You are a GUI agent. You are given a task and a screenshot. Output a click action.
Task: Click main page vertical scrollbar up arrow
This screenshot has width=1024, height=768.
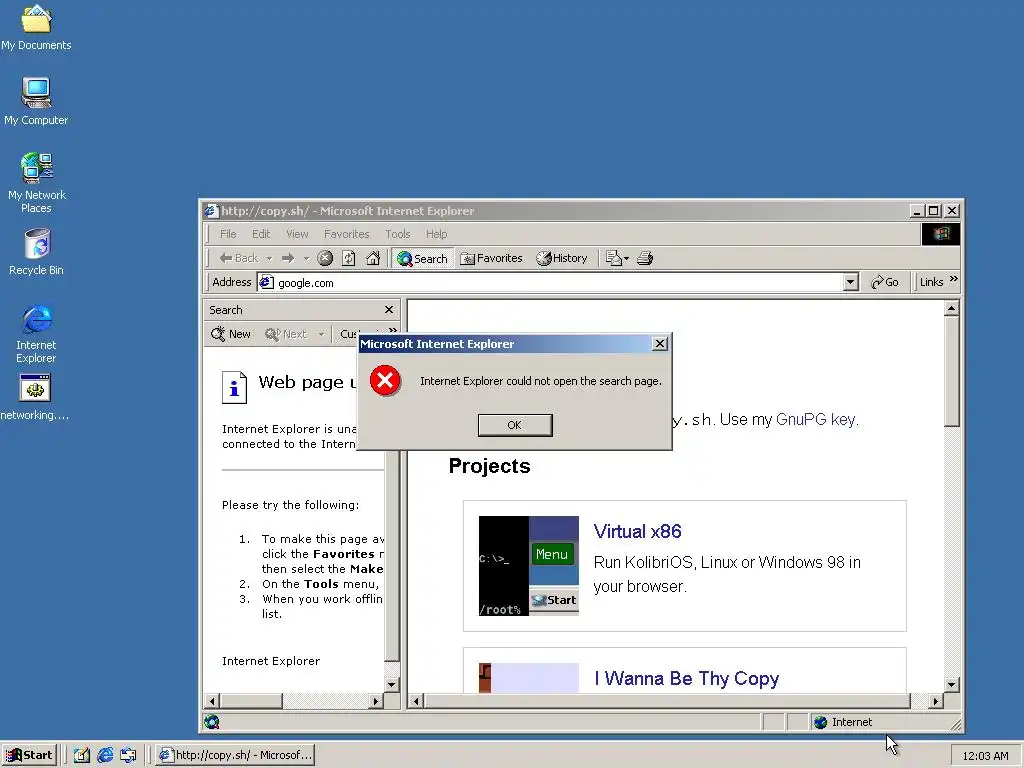click(x=952, y=308)
